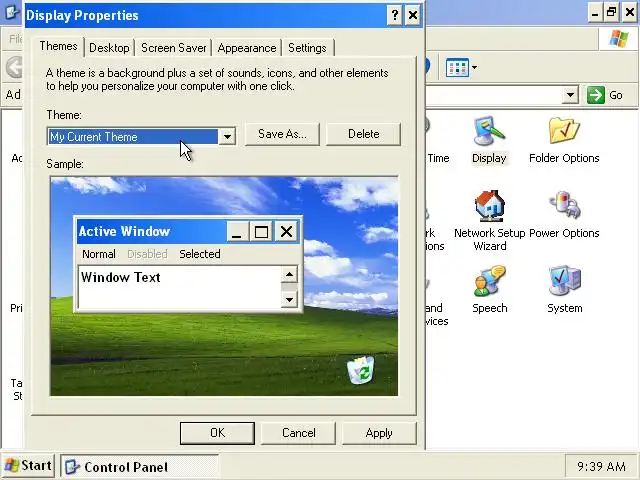Click the Back arrow in Control Panel toolbar

(15, 67)
